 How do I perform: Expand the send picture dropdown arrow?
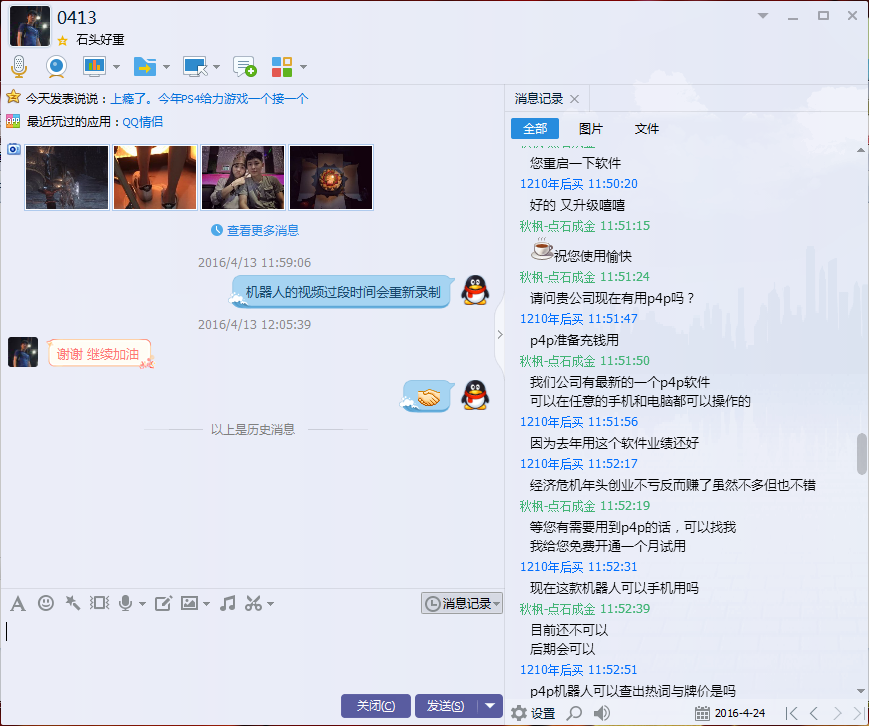click(x=207, y=604)
